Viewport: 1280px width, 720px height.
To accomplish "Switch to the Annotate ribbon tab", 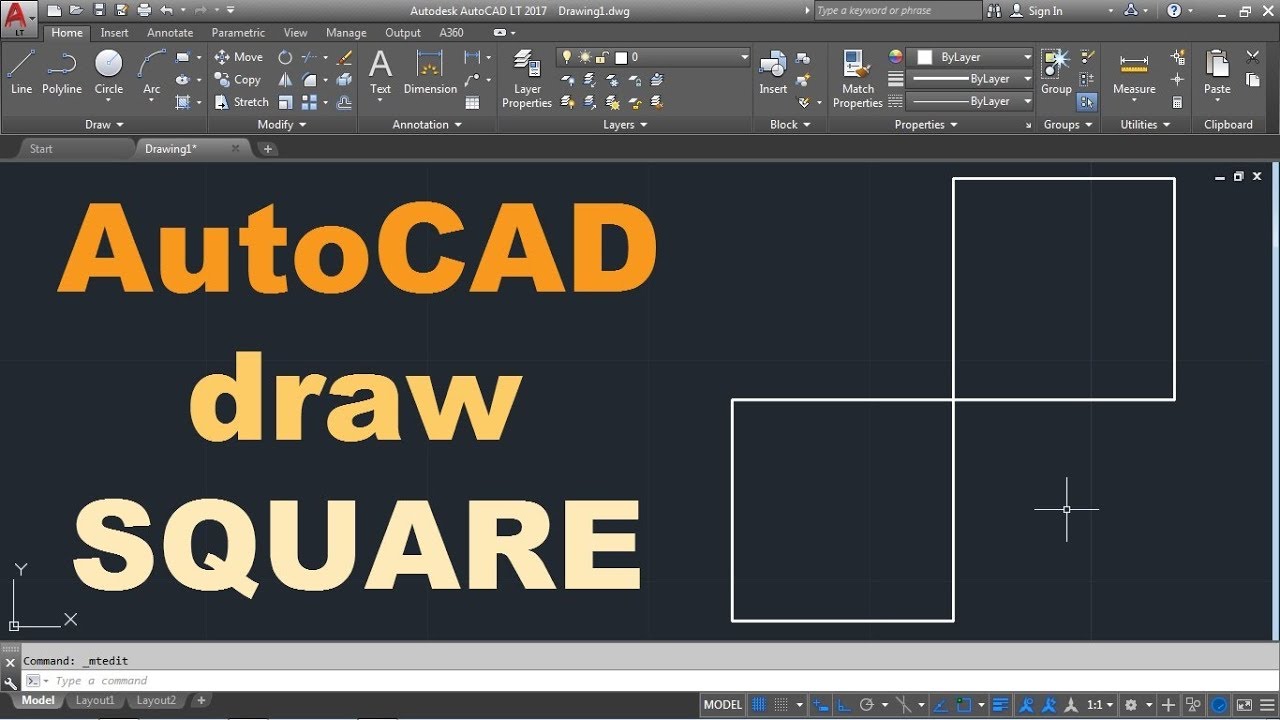I will coord(170,33).
